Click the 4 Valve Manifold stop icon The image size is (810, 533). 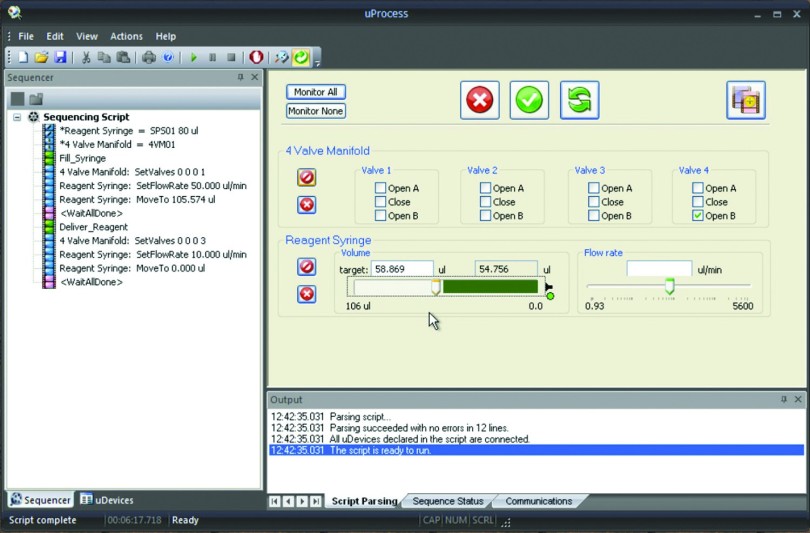click(306, 177)
